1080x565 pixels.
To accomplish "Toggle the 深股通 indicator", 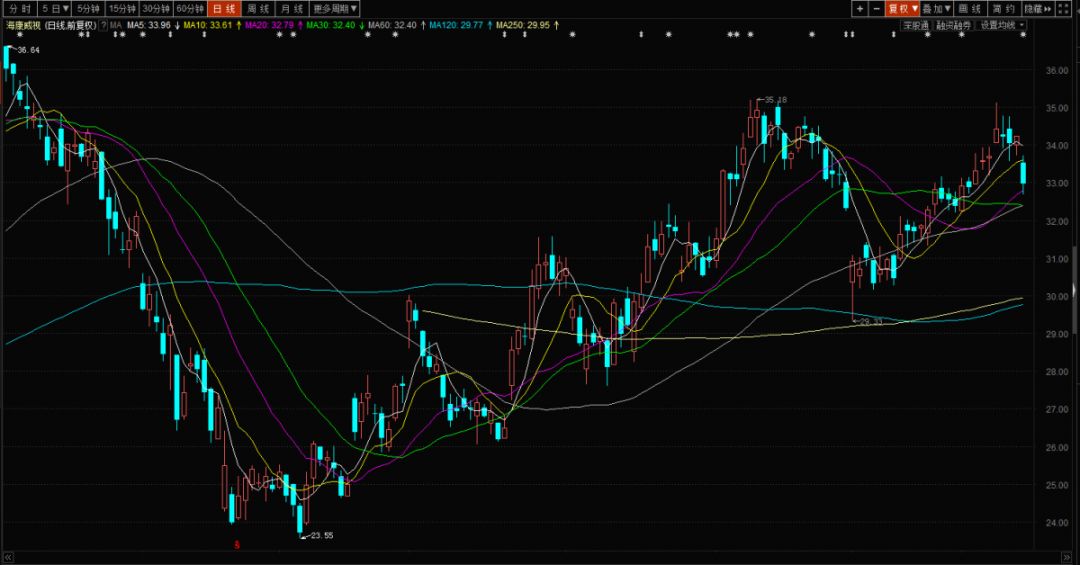I will [x=916, y=25].
